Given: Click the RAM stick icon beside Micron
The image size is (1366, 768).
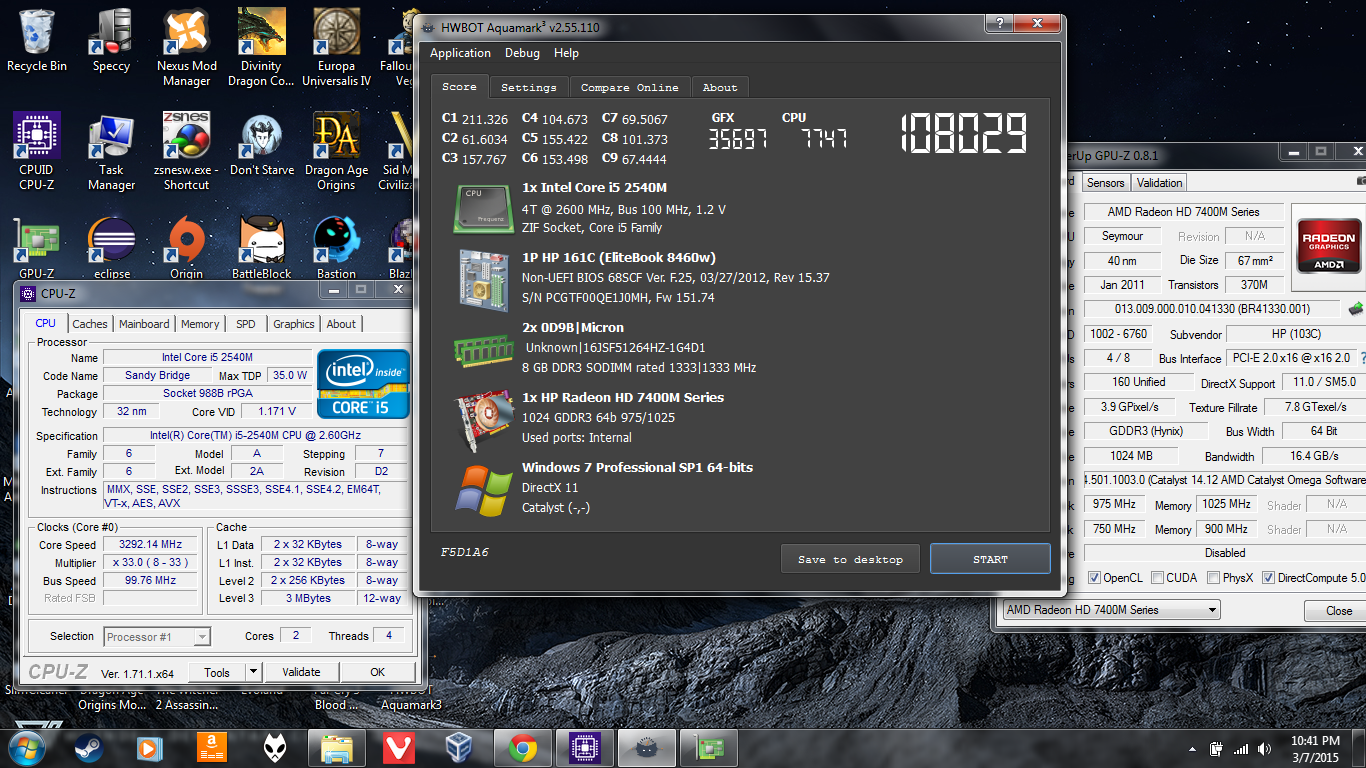Looking at the screenshot, I should (x=483, y=349).
